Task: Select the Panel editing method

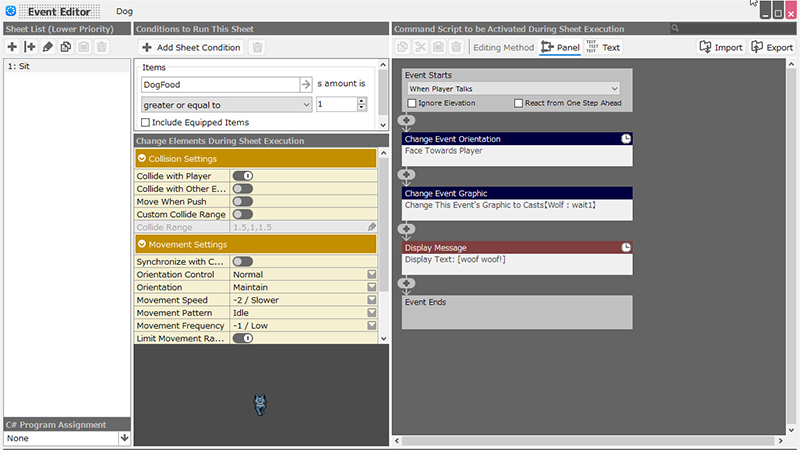Action: pyautogui.click(x=559, y=47)
